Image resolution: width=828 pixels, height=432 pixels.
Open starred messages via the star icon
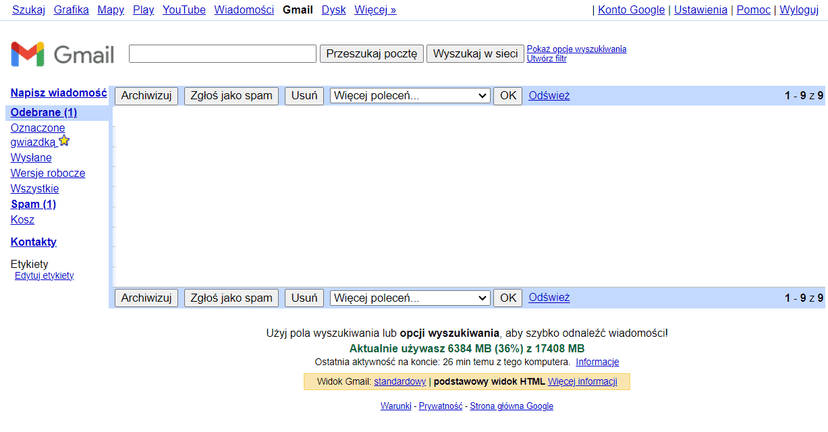click(64, 141)
